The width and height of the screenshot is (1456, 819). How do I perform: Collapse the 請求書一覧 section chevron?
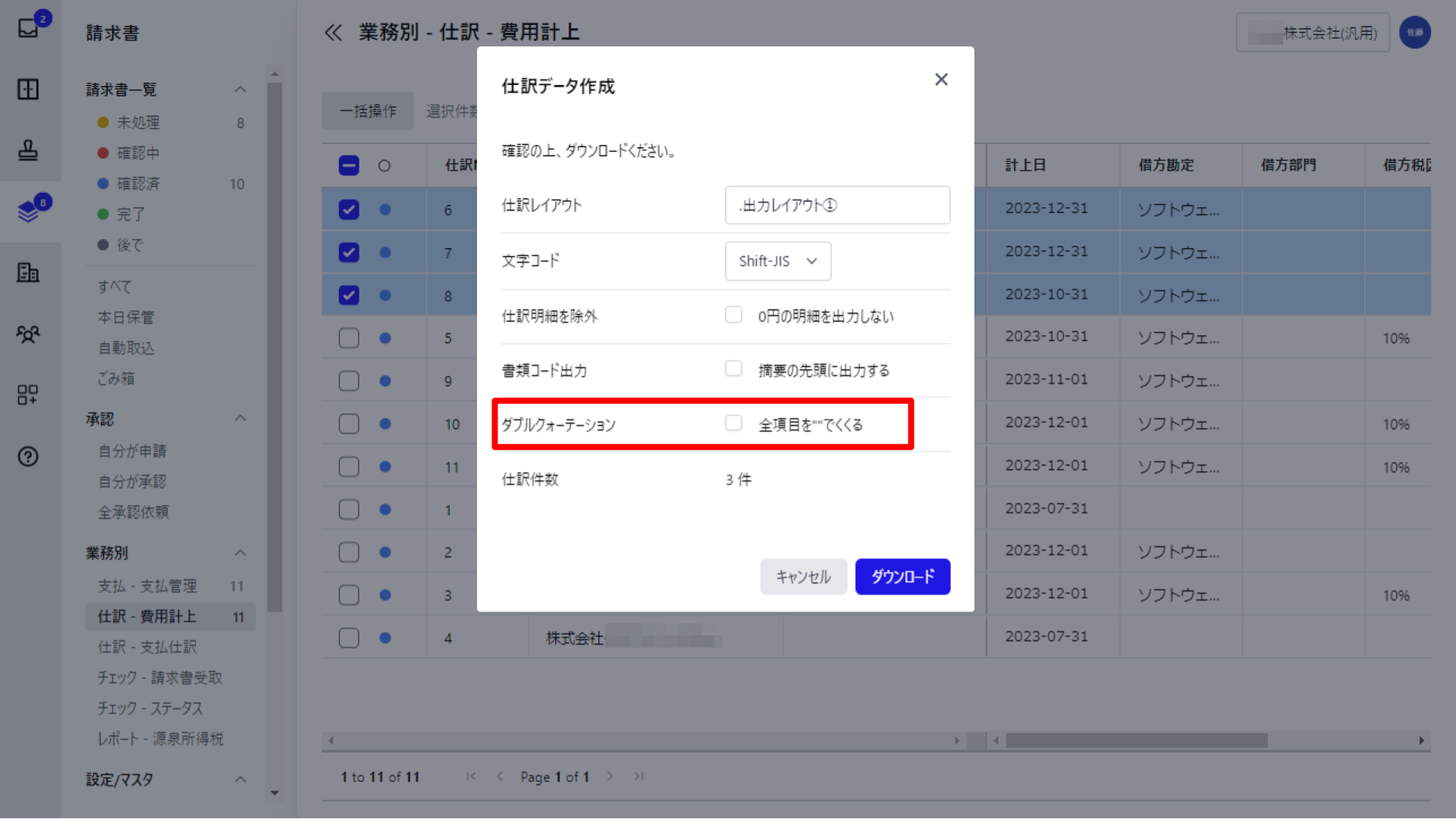(x=240, y=89)
